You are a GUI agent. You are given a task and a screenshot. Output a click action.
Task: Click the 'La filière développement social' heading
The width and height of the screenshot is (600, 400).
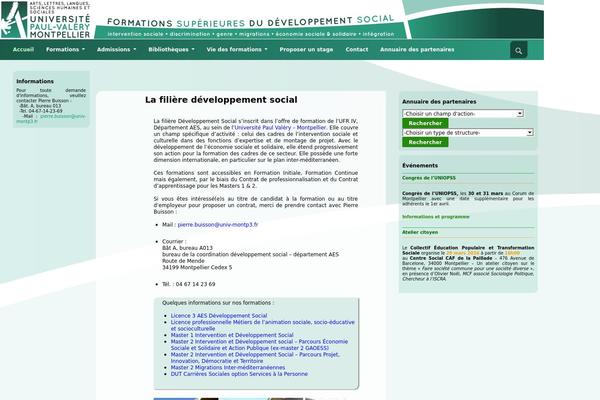(x=221, y=100)
